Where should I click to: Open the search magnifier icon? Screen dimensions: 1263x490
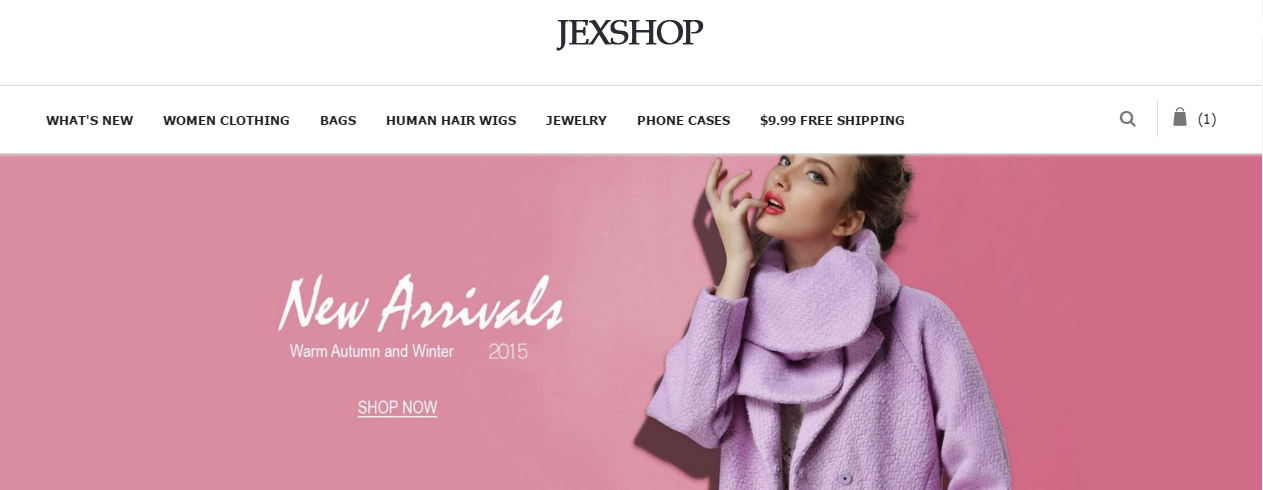coord(1127,119)
